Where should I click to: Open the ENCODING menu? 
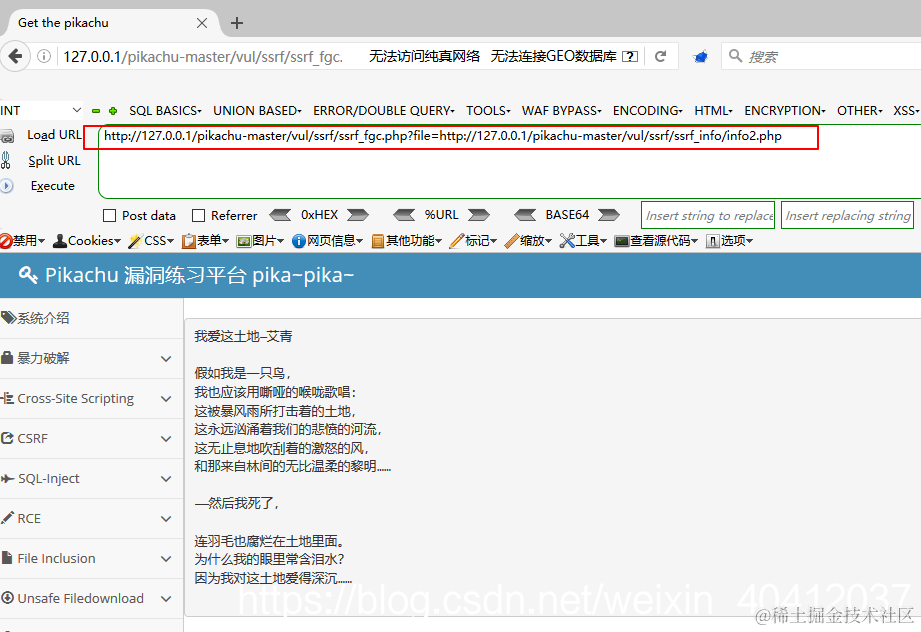tap(647, 110)
